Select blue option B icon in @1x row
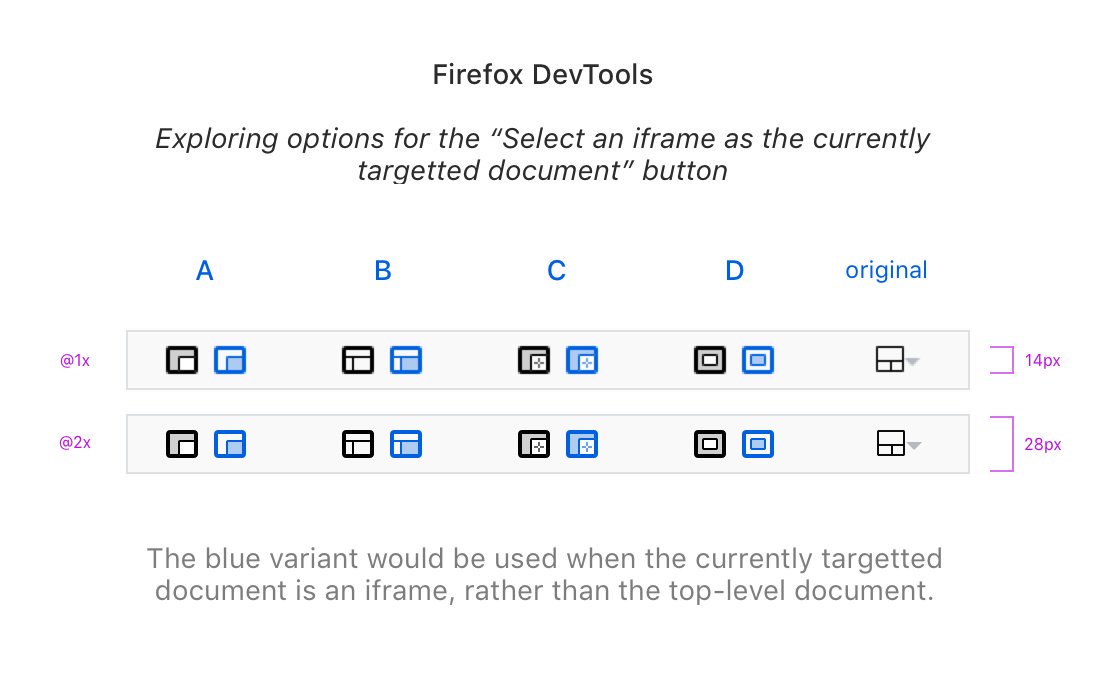Viewport: 1100px width, 680px height. (406, 360)
